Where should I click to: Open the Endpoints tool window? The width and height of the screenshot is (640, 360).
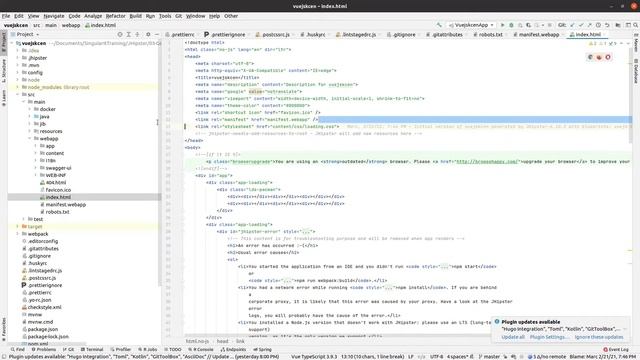pos(233,349)
